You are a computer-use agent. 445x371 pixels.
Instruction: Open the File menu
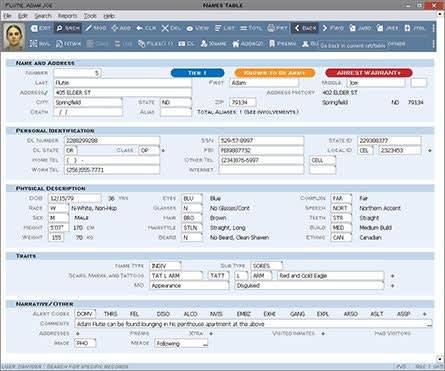[x=7, y=16]
